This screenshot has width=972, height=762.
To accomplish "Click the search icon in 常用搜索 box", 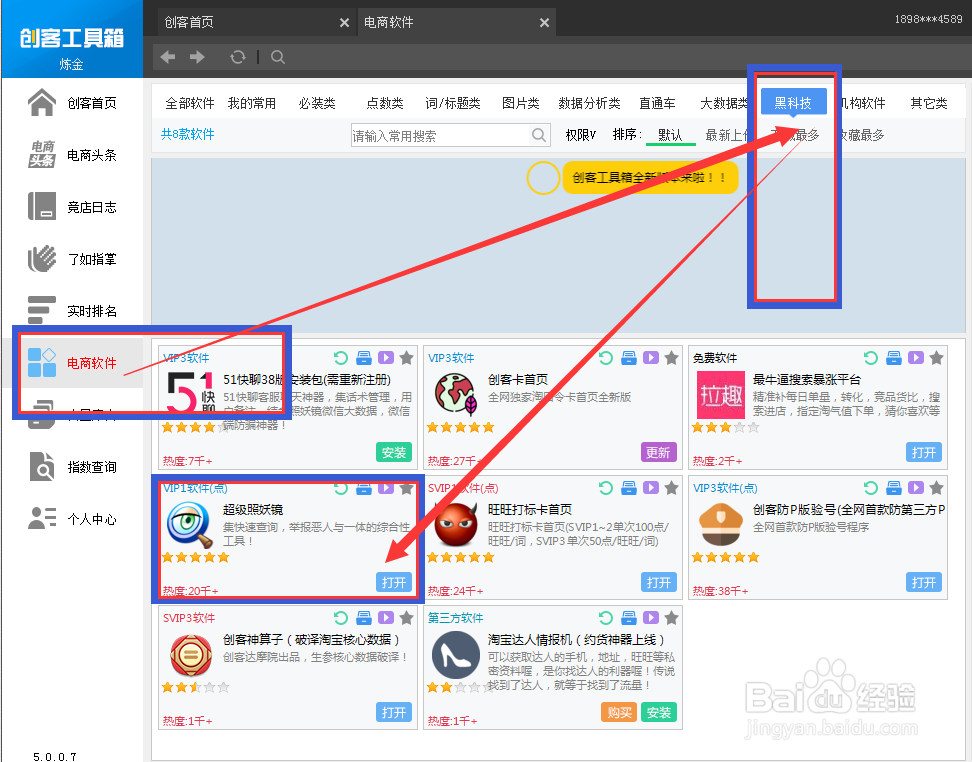I will pyautogui.click(x=539, y=135).
